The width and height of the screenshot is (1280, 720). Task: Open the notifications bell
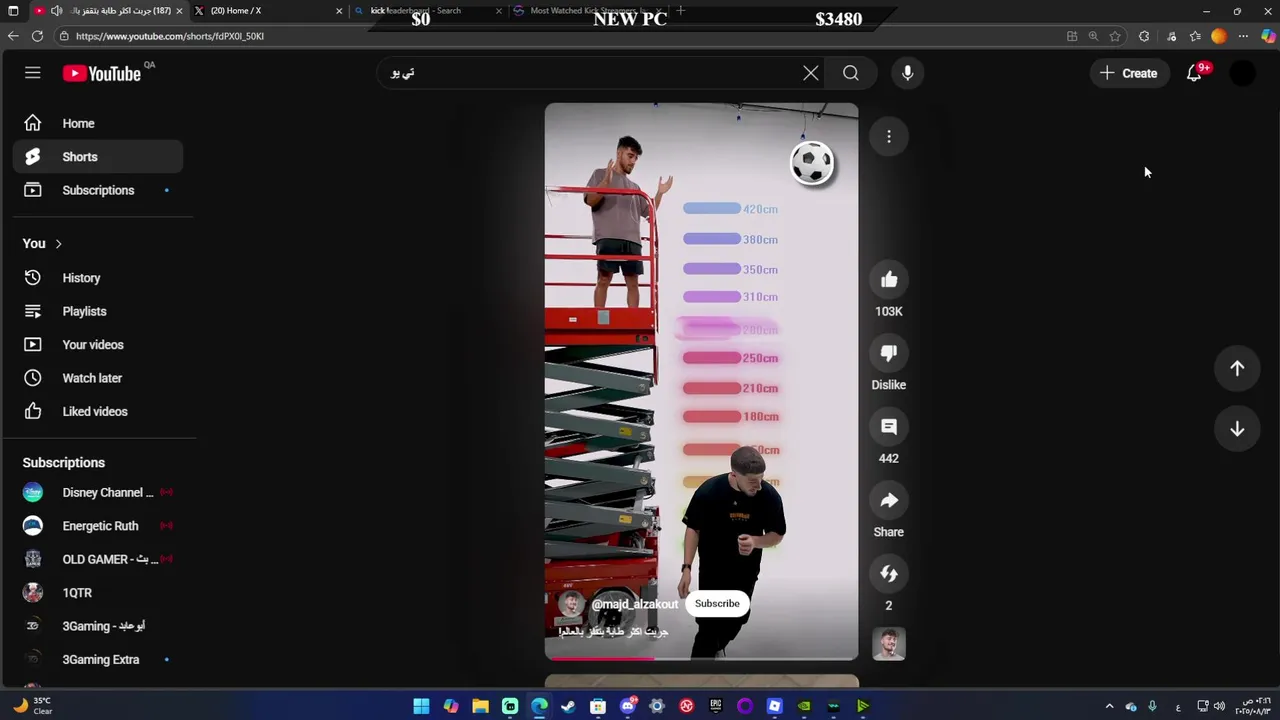[1194, 73]
